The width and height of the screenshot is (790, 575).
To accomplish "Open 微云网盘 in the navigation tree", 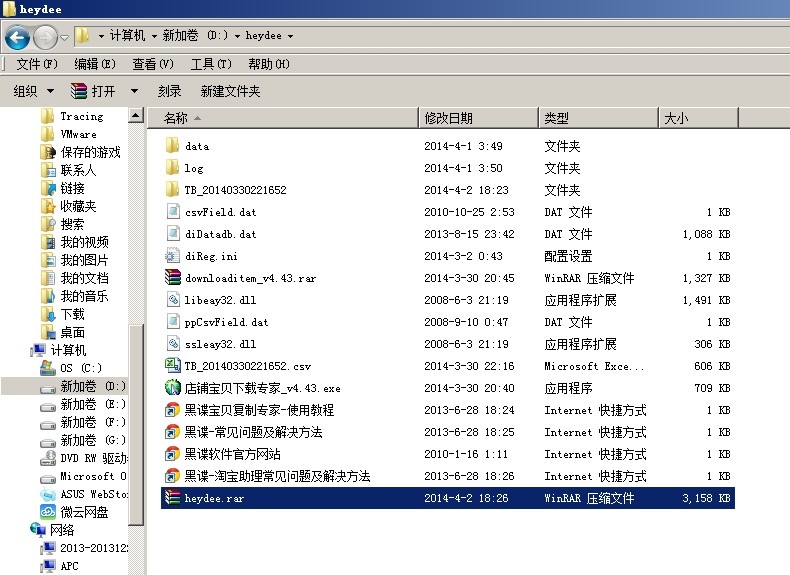I will click(84, 513).
